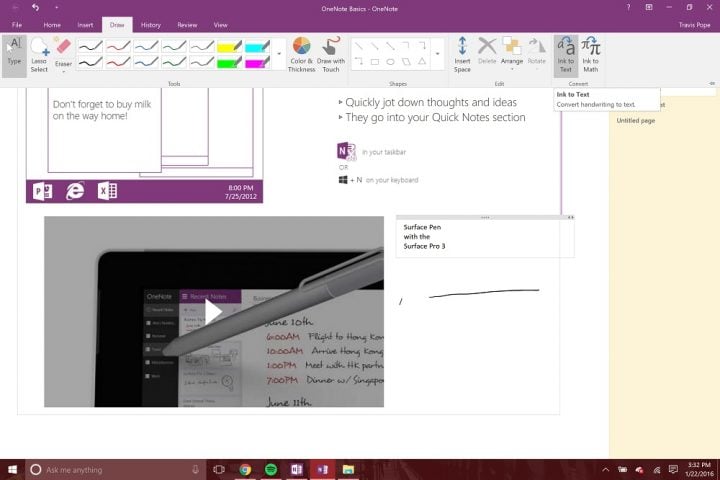
Task: Switch to the View tab
Action: 220,25
